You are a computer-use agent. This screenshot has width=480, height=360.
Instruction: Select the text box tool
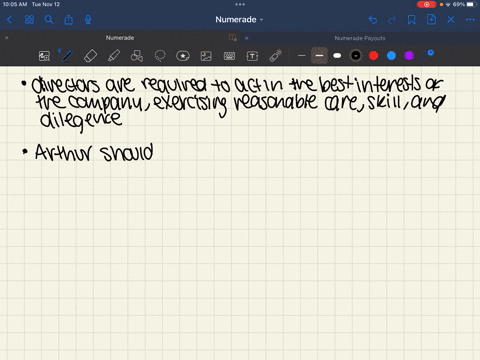pos(252,56)
